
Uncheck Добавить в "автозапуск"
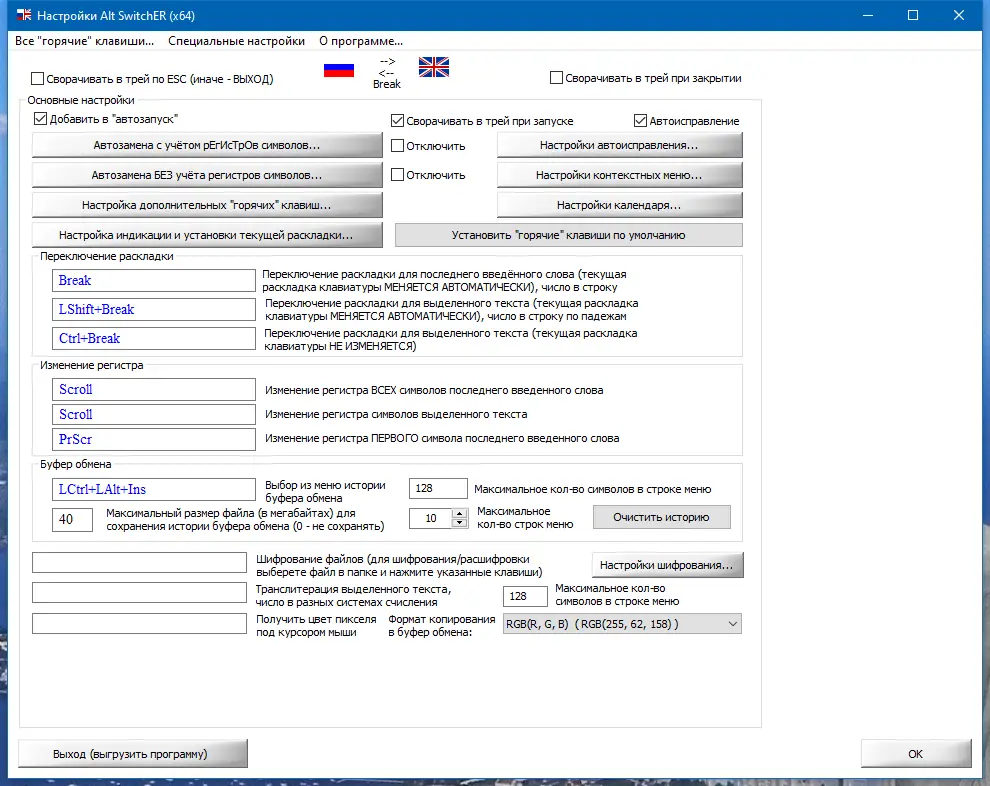(x=41, y=119)
